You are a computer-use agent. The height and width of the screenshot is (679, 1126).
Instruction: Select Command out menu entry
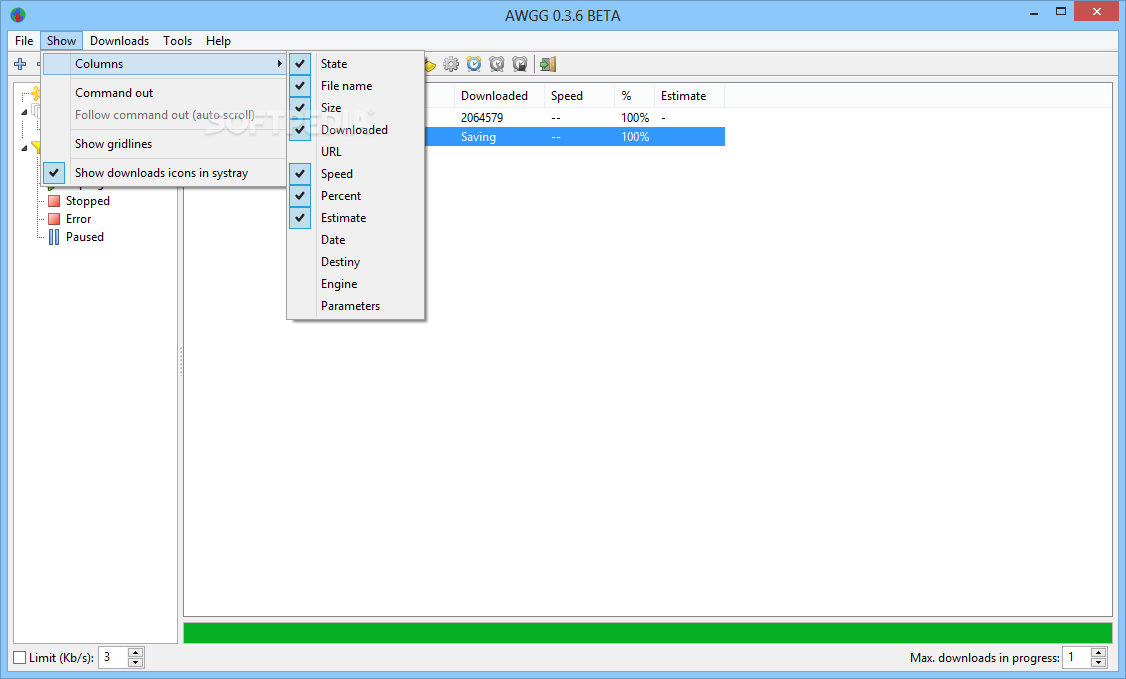click(164, 93)
